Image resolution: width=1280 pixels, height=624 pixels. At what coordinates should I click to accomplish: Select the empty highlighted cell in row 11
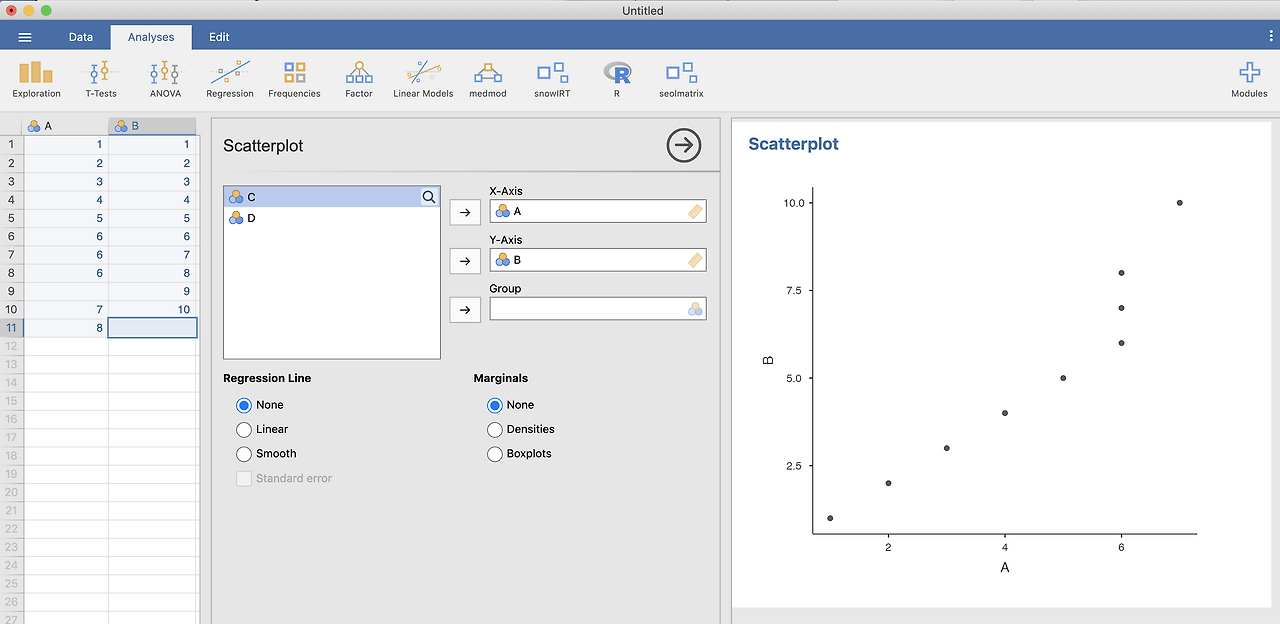click(x=152, y=327)
